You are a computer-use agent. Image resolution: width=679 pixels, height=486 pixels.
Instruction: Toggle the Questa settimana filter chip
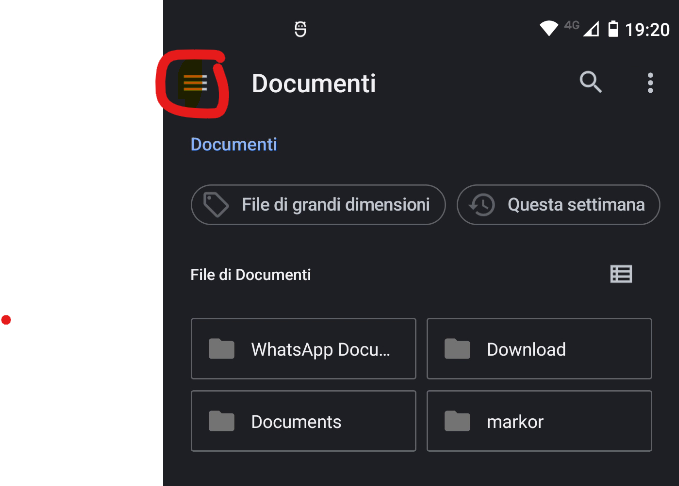click(558, 205)
